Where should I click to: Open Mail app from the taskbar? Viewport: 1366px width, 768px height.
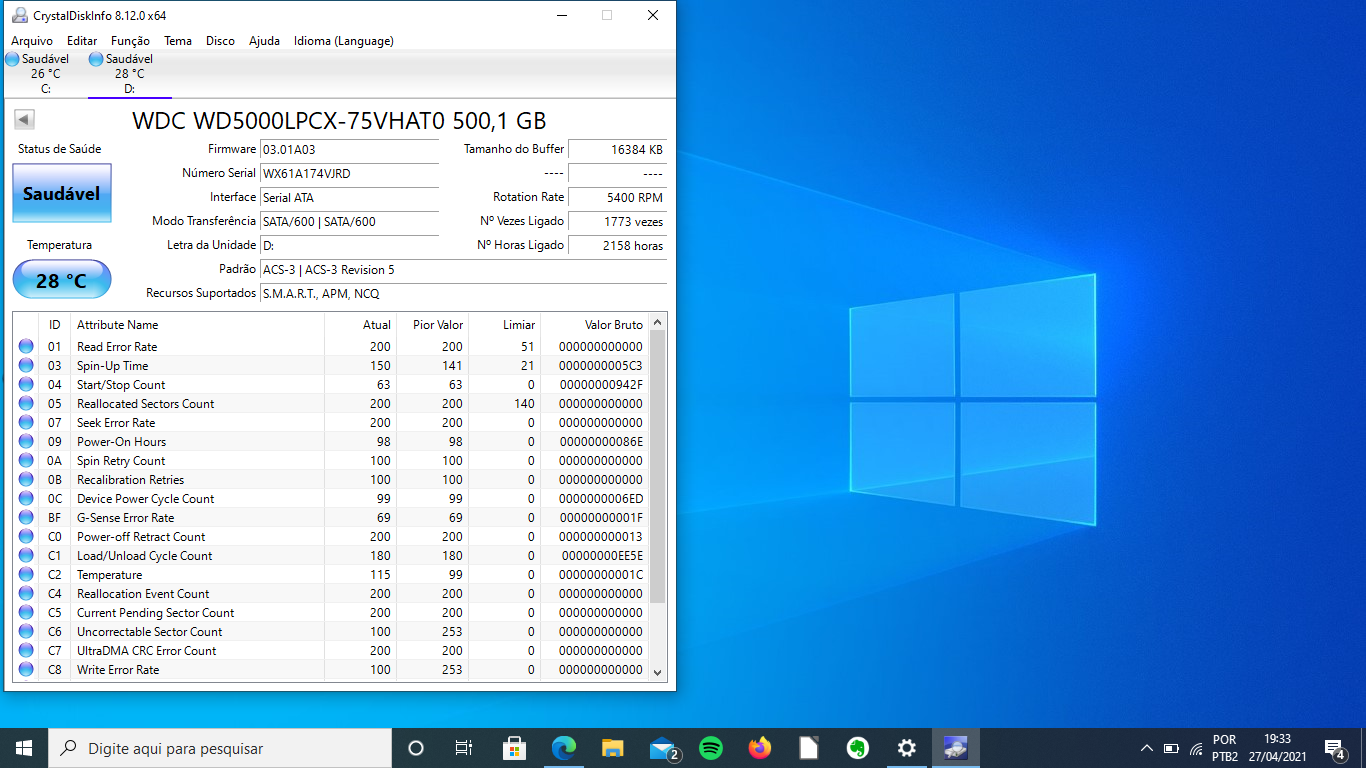pyautogui.click(x=663, y=748)
